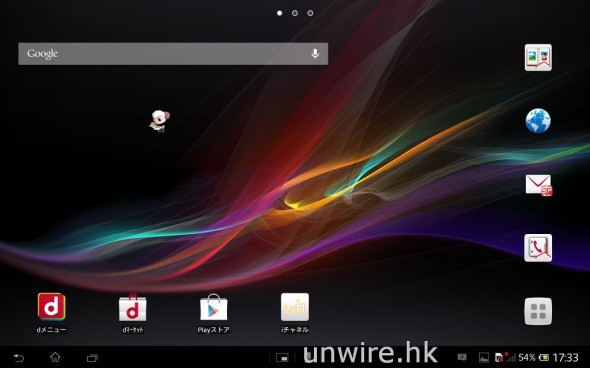Tap the message notification icon in status bar
590x368 pixels.
[462, 357]
